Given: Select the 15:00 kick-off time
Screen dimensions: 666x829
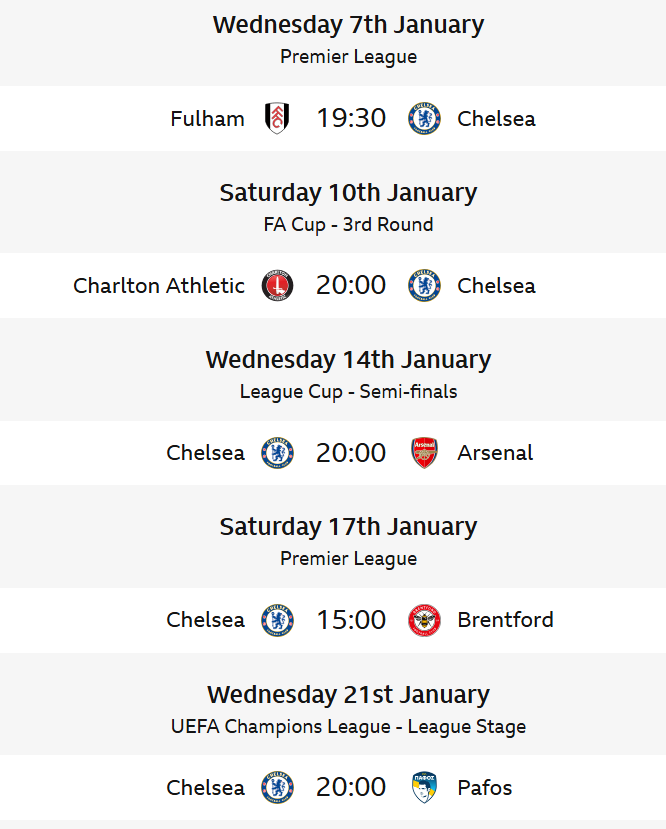Looking at the screenshot, I should [x=351, y=620].
